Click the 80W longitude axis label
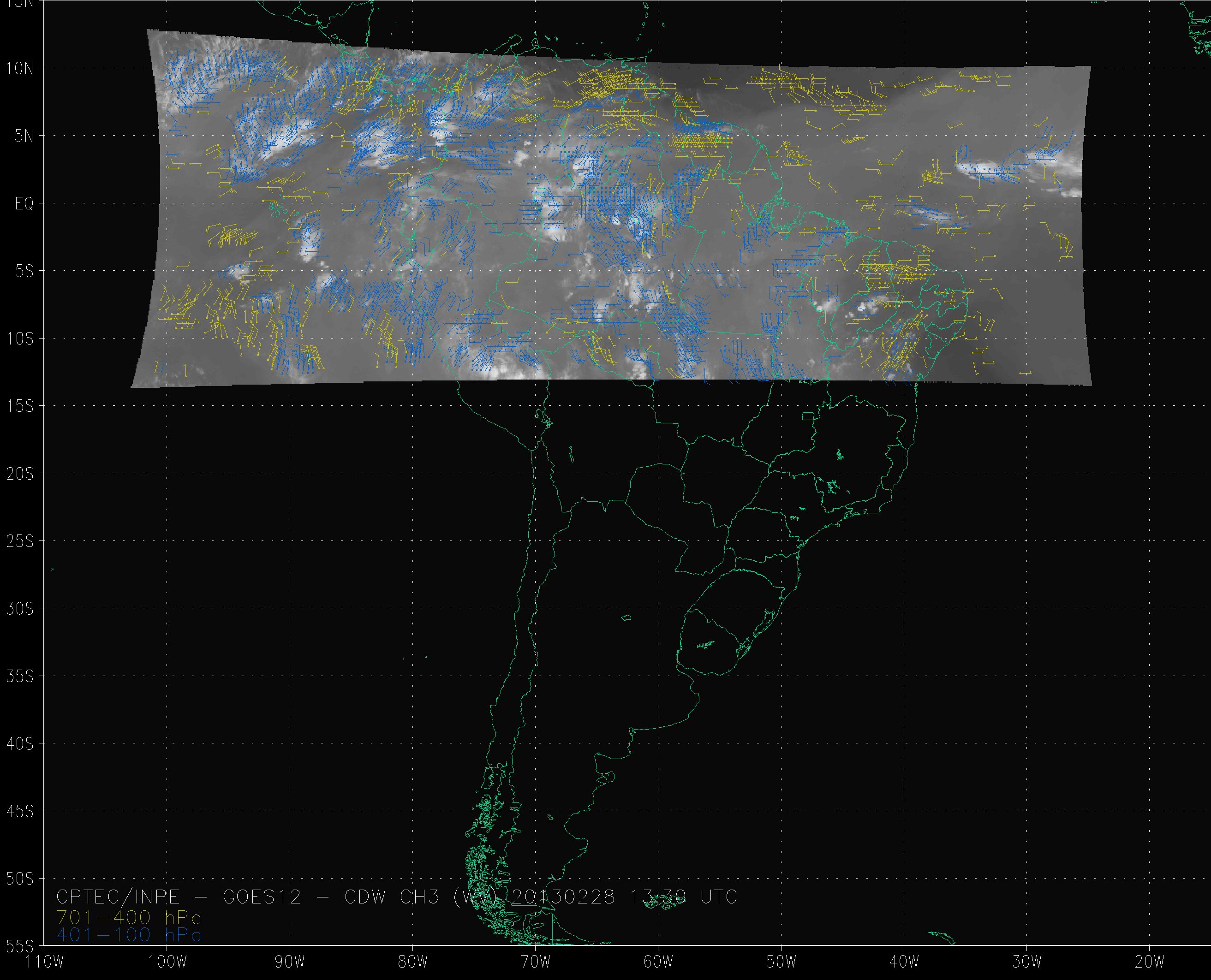 click(413, 962)
